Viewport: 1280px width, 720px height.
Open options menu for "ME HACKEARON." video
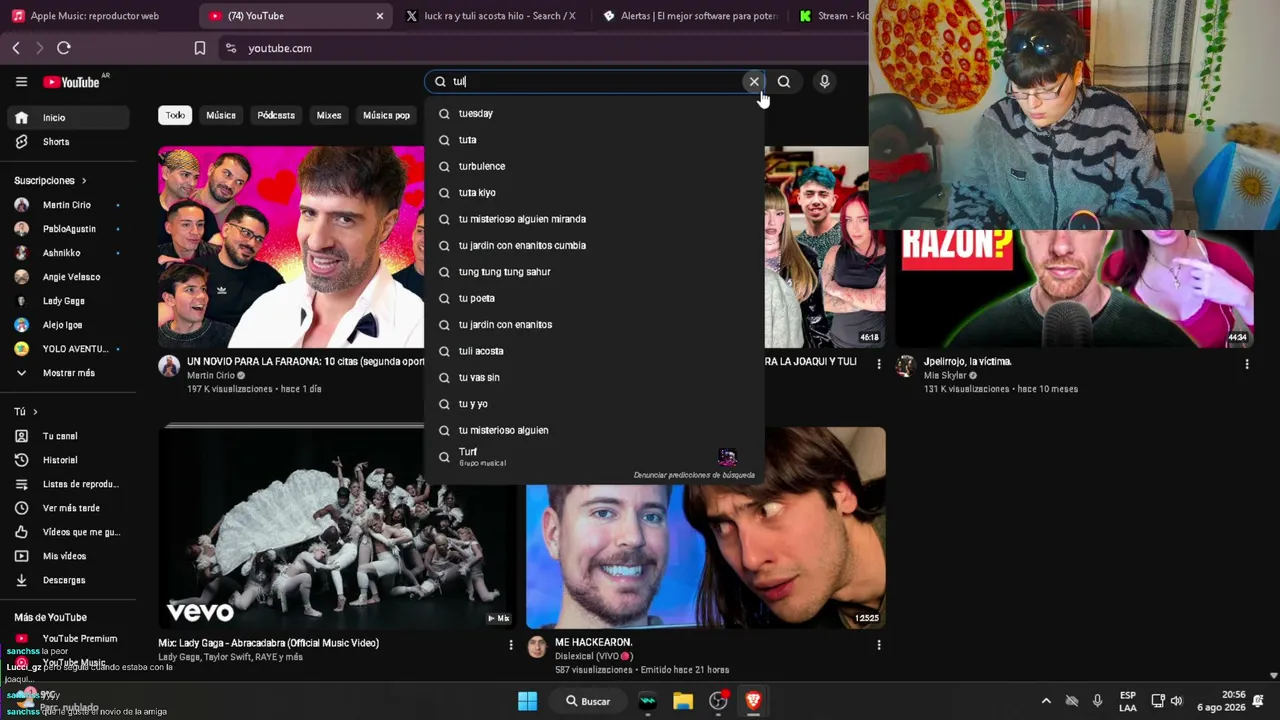click(879, 645)
